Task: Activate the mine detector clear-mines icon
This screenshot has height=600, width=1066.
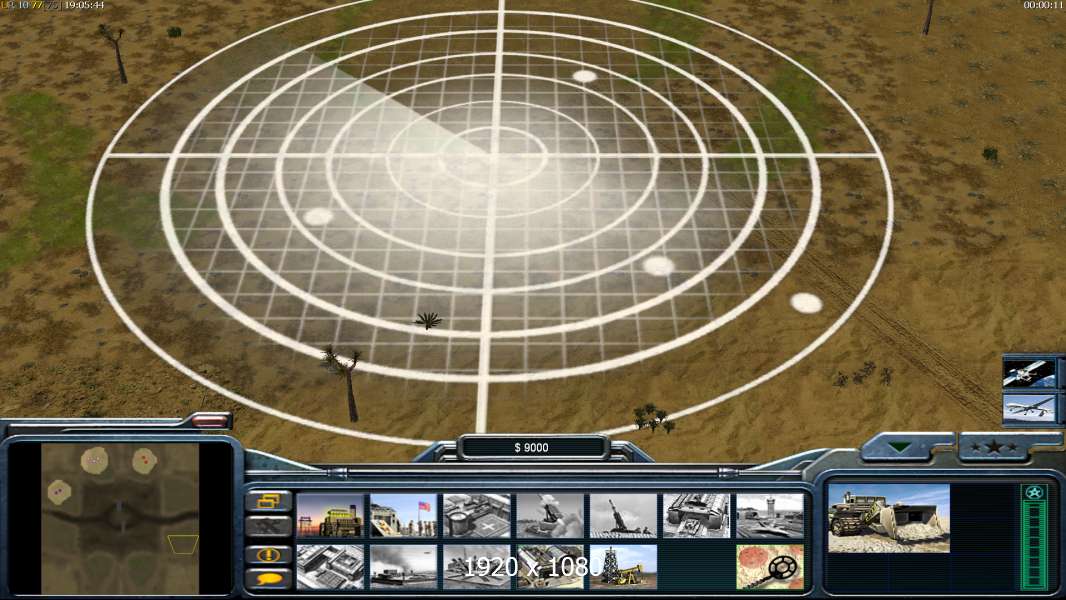Action: pyautogui.click(x=770, y=567)
